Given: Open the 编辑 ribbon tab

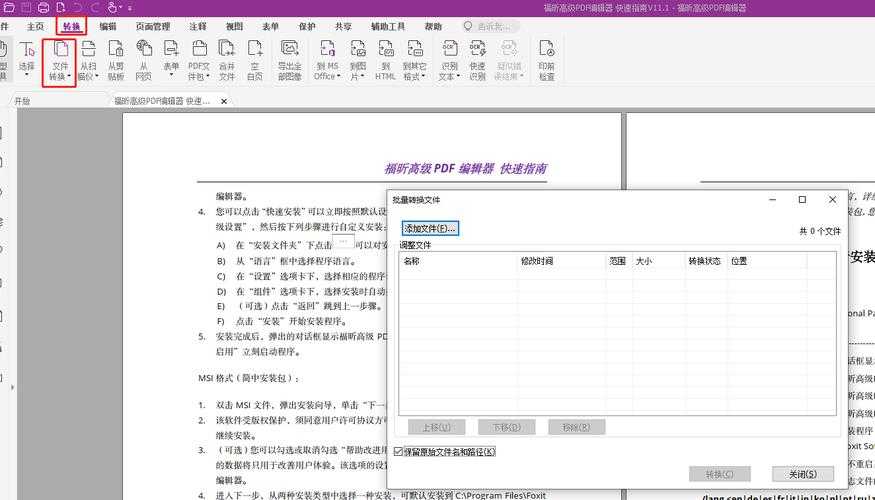Looking at the screenshot, I should point(108,26).
